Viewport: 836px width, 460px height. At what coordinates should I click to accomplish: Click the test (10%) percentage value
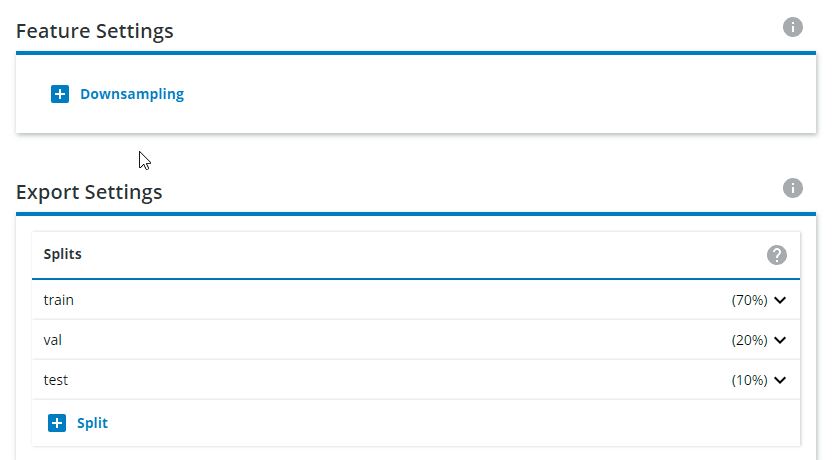(x=749, y=380)
